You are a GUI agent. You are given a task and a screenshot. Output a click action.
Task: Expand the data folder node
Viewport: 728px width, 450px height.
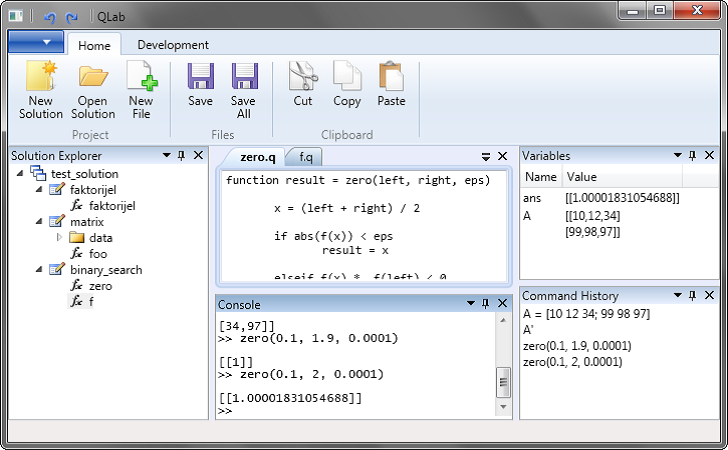[x=59, y=238]
